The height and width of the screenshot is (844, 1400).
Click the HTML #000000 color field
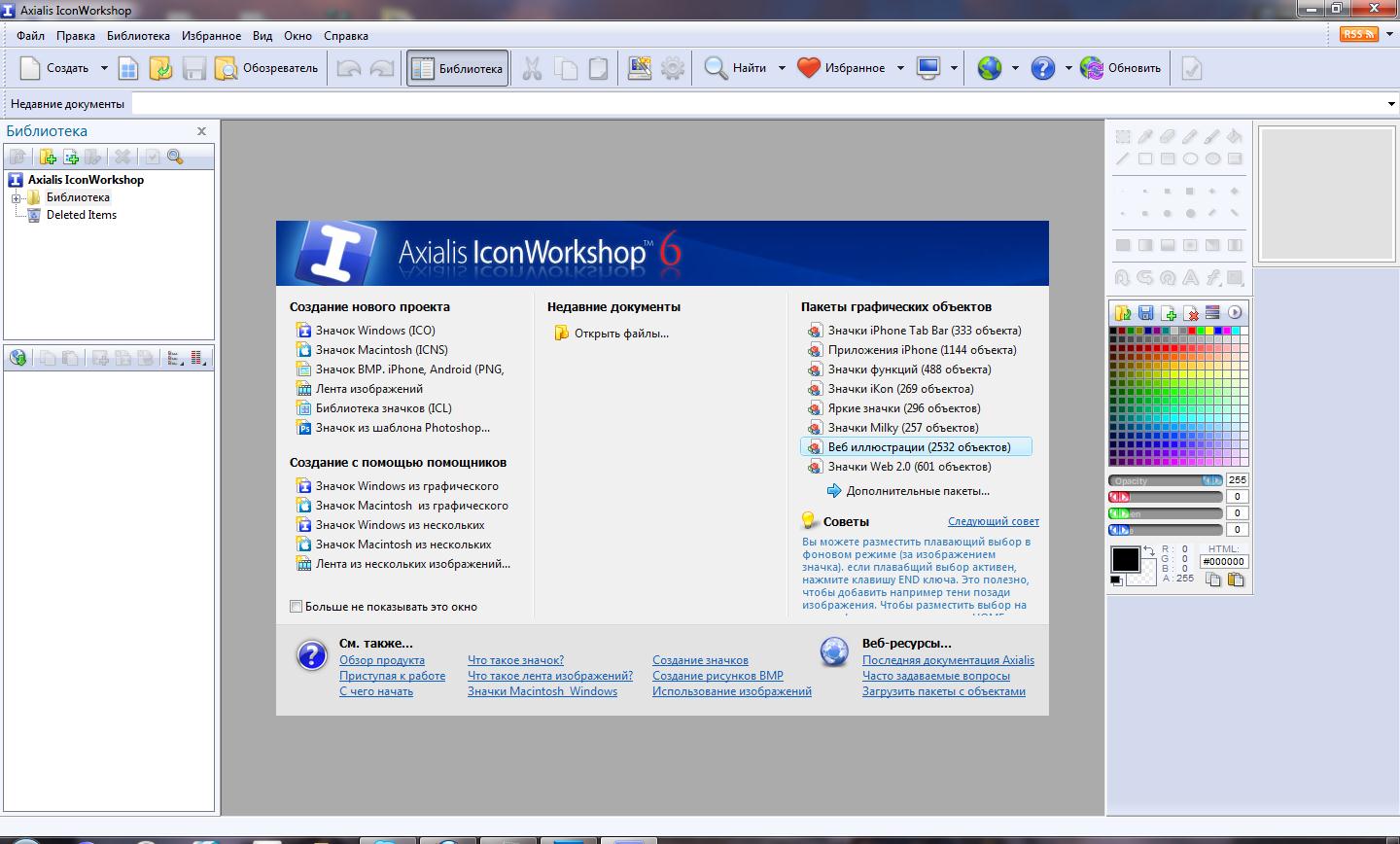point(1224,562)
